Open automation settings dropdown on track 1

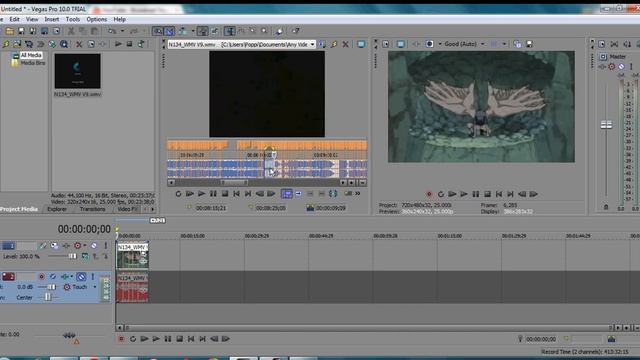pos(84,246)
